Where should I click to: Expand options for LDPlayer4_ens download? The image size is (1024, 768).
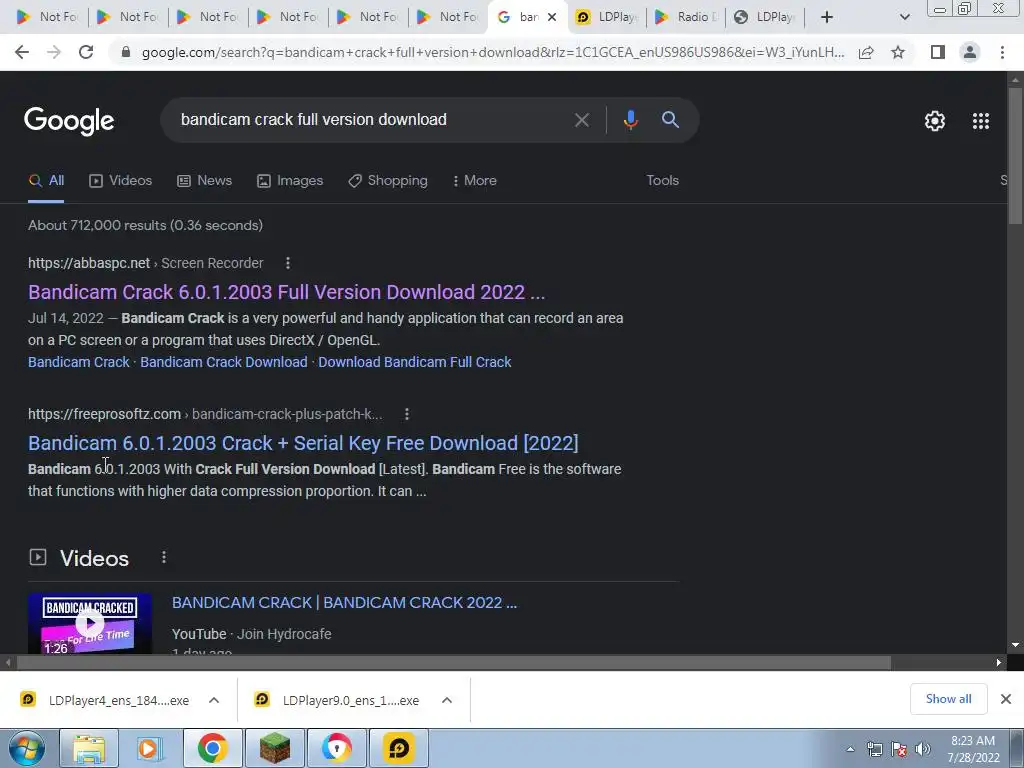click(214, 700)
